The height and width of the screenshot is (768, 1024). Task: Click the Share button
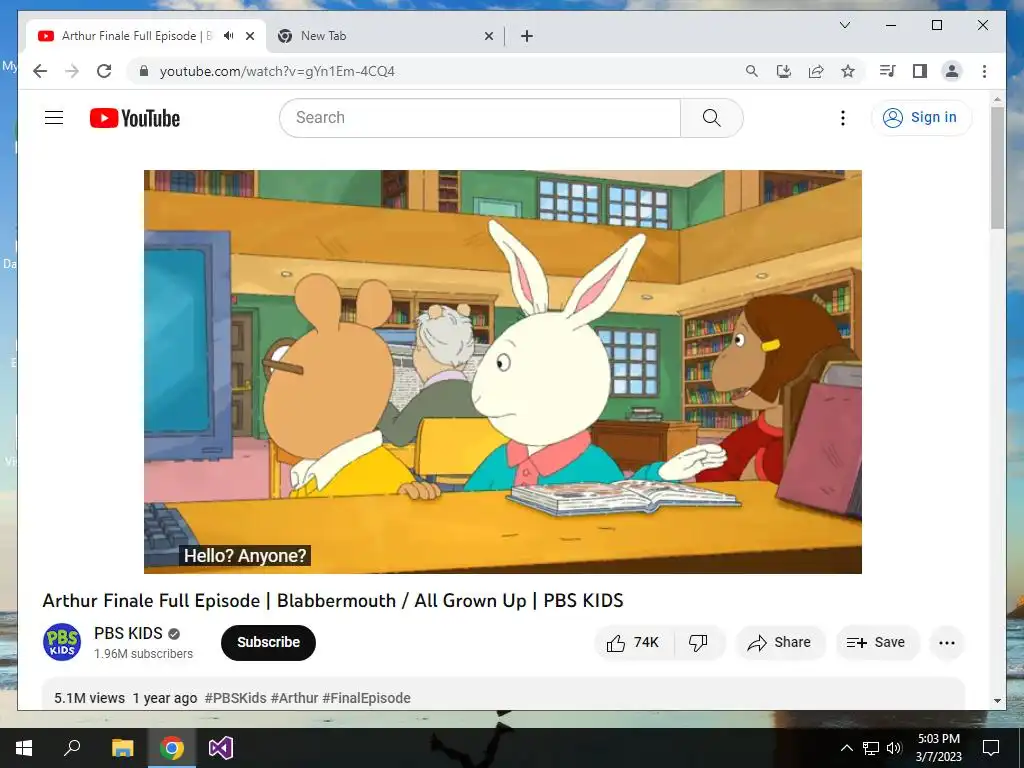click(780, 643)
